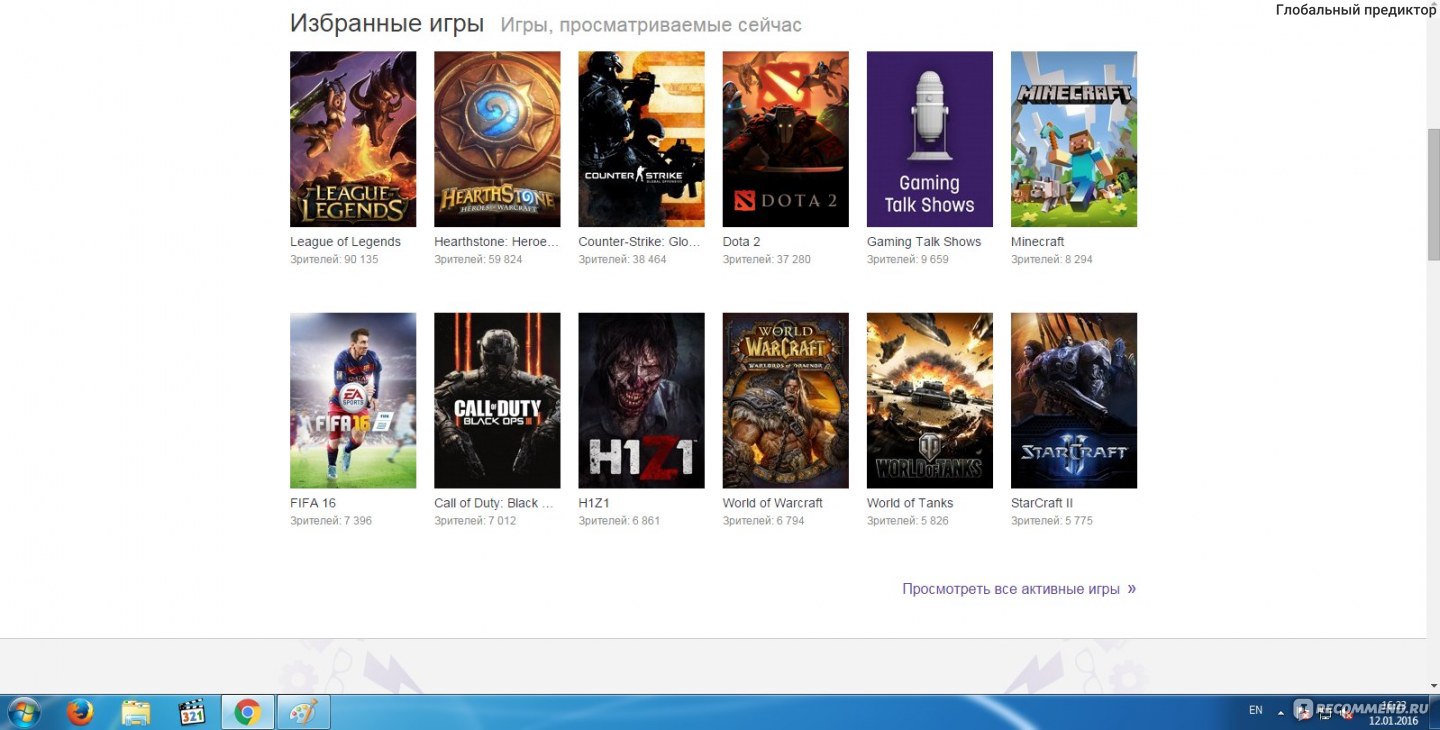Open the Counter-Strike cover image
The image size is (1440, 730).
click(641, 139)
